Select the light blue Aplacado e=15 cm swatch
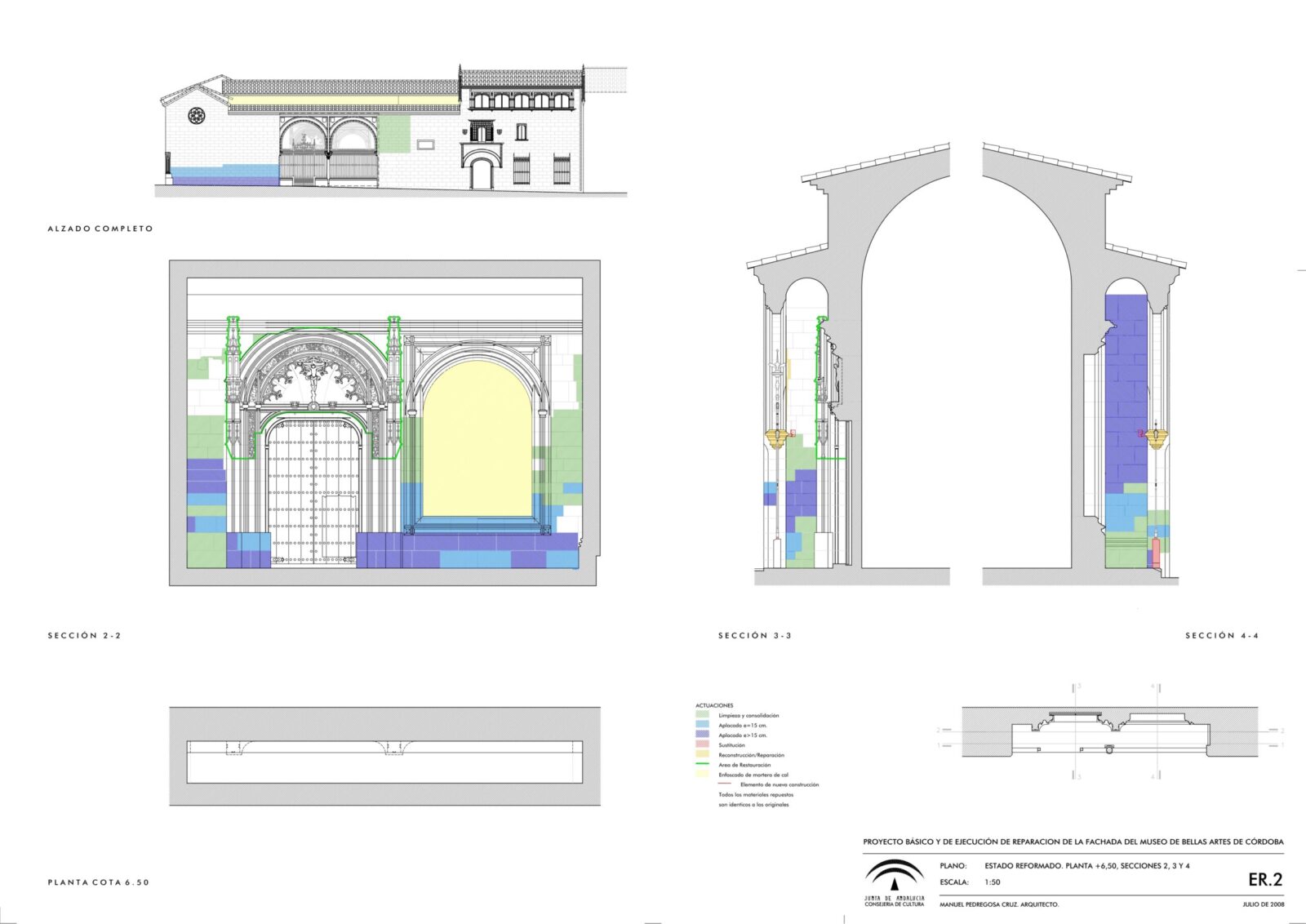This screenshot has height=924, width=1306. (701, 725)
